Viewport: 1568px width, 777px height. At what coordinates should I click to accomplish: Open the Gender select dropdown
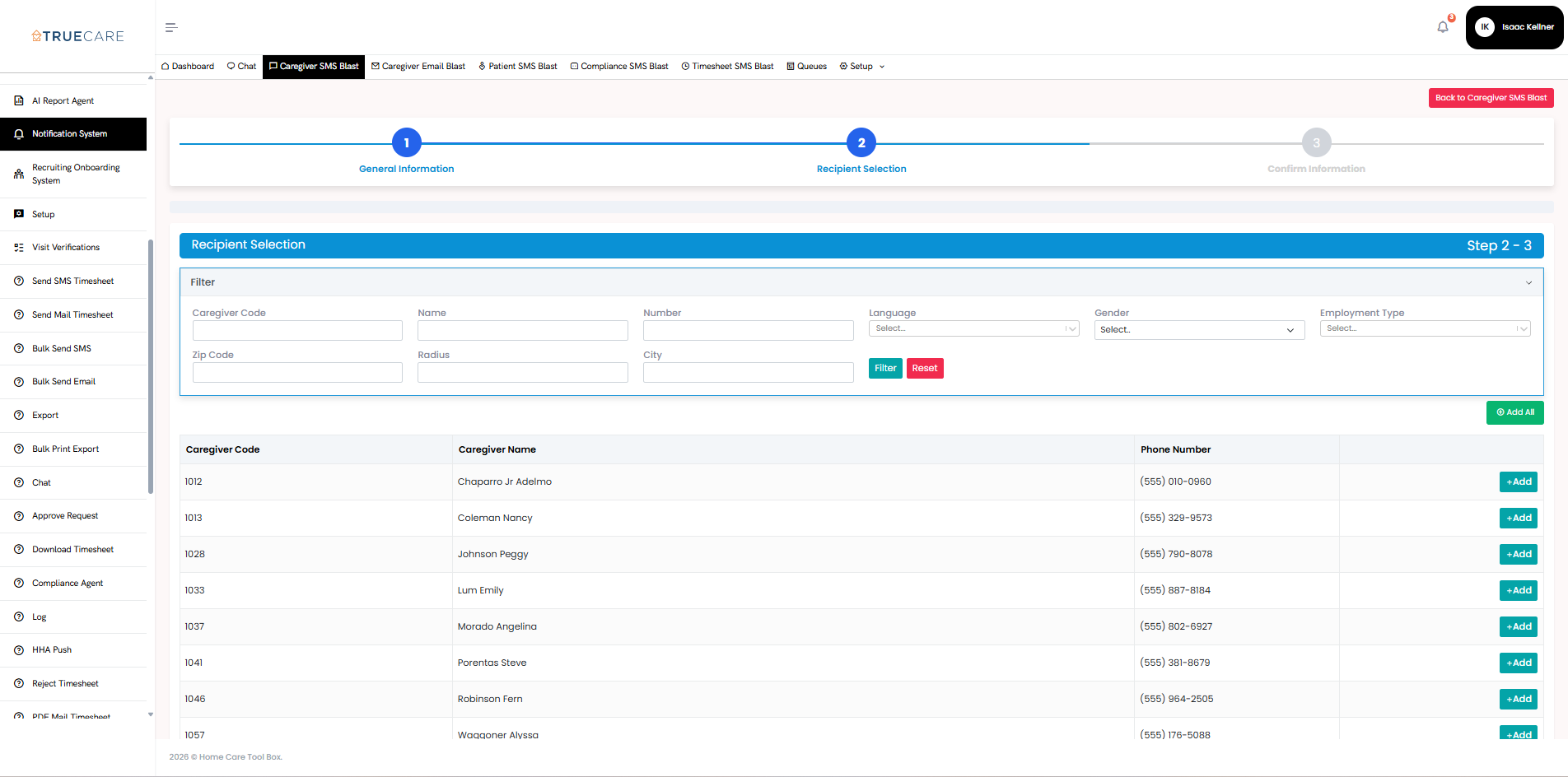point(1199,330)
